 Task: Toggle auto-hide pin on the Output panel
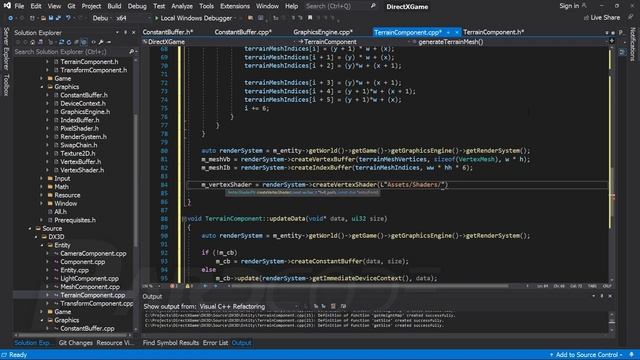(x=602, y=296)
